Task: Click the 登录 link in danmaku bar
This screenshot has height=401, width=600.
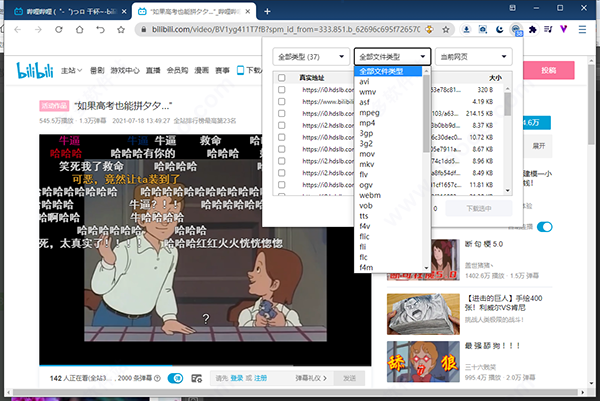Action: pyautogui.click(x=237, y=378)
